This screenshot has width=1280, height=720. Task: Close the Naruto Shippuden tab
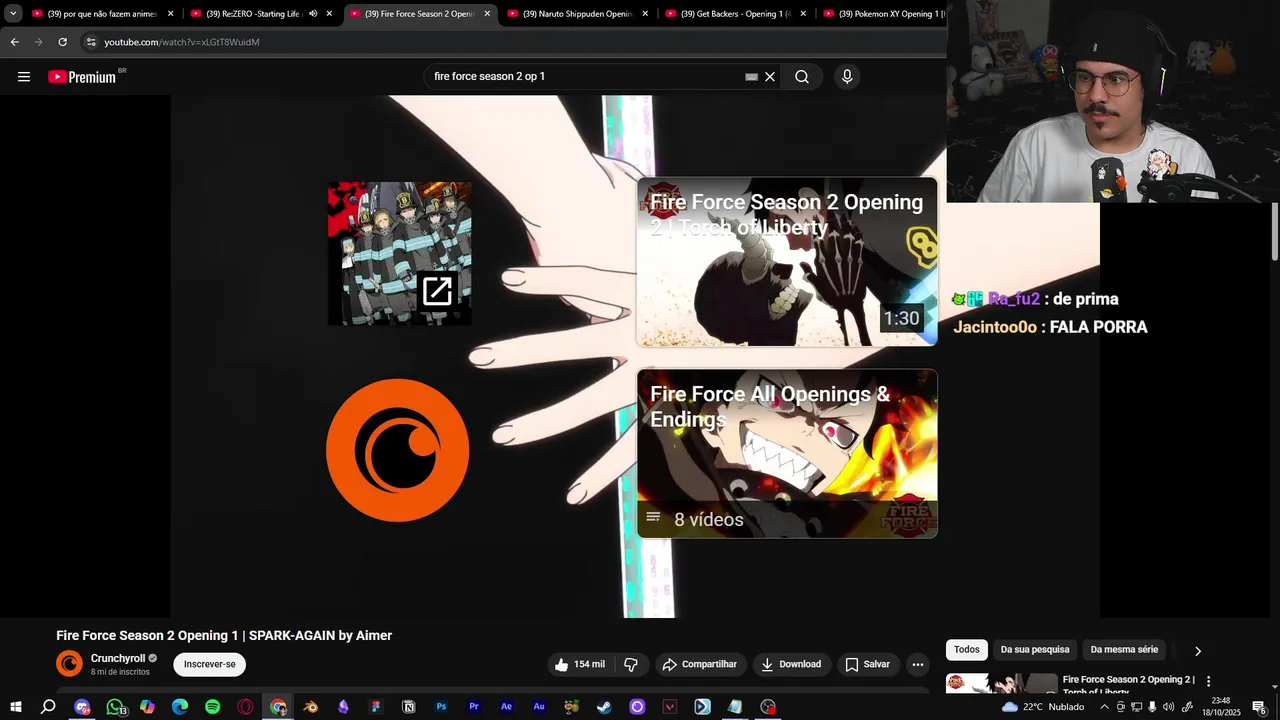645,14
